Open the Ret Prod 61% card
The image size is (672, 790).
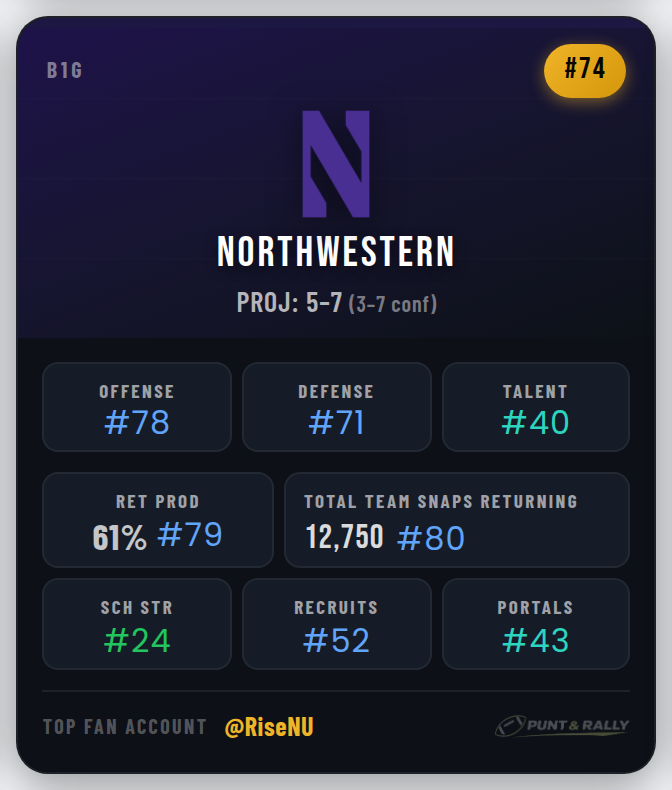[x=157, y=520]
